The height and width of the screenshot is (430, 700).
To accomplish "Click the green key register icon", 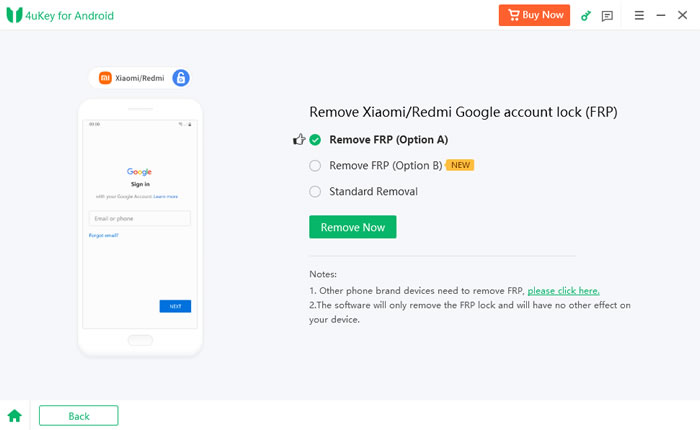I will (586, 16).
